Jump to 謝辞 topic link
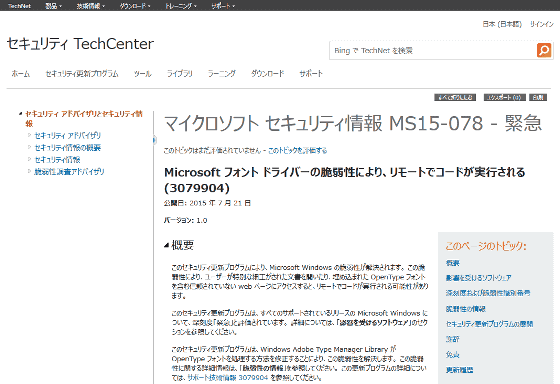The image size is (560, 384). (x=452, y=339)
